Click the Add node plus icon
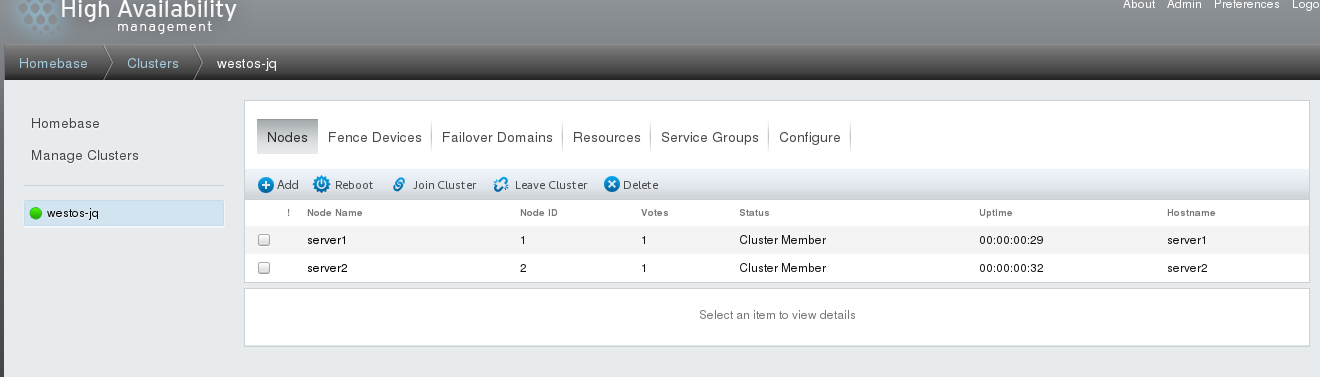The width and height of the screenshot is (1320, 377). [265, 185]
